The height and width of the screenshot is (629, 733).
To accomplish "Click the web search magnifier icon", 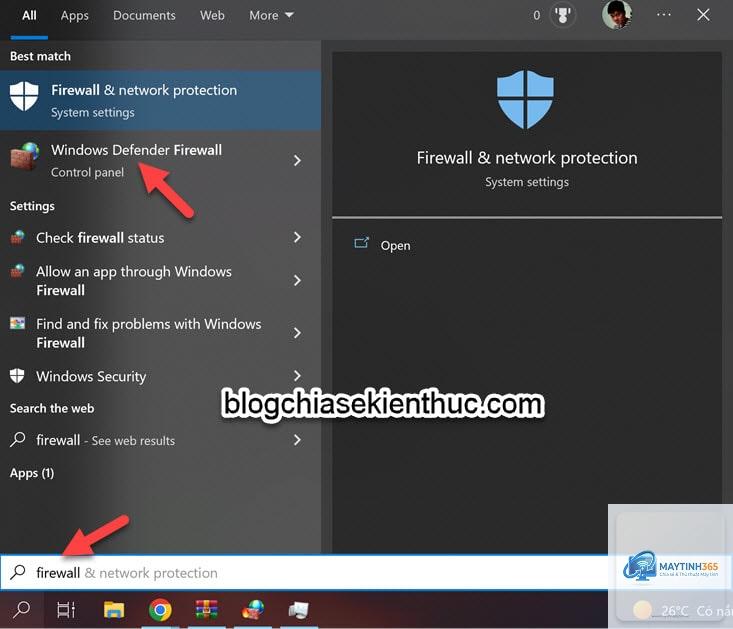I will (18, 439).
